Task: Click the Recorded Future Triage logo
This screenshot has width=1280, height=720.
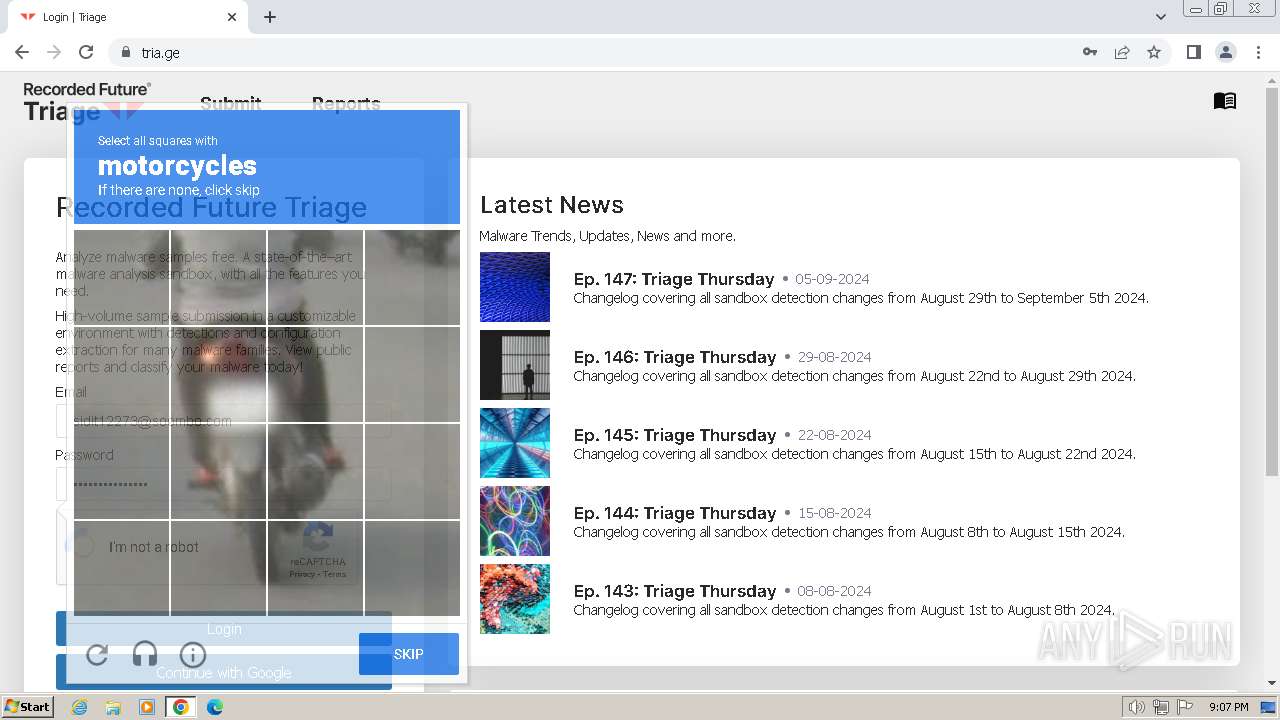Action: 87,101
